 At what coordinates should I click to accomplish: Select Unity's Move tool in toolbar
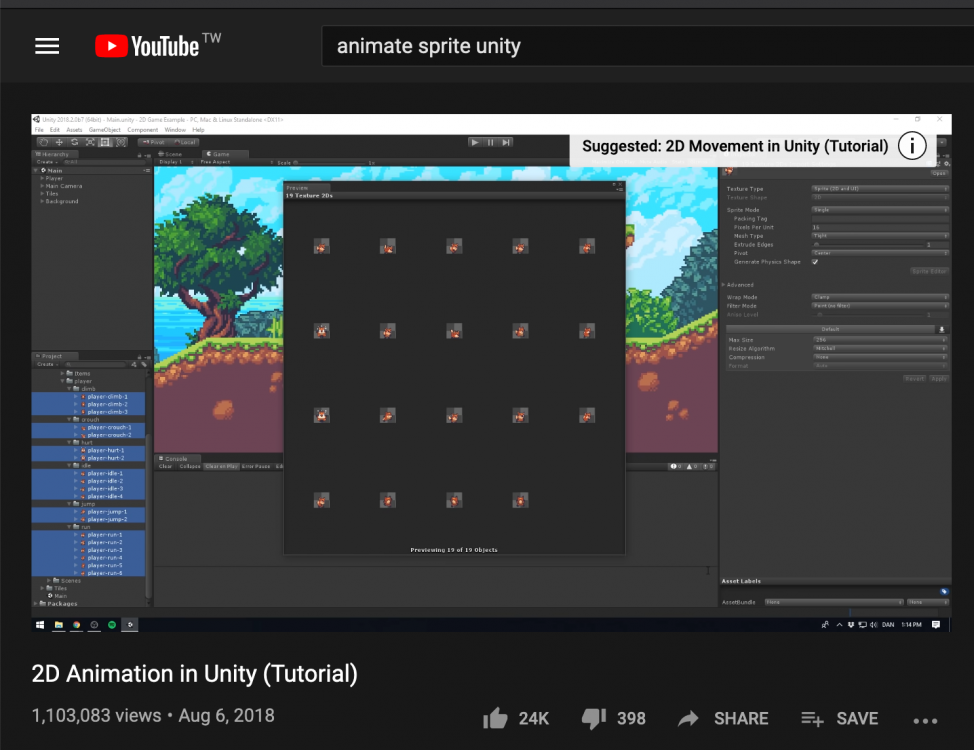(59, 142)
